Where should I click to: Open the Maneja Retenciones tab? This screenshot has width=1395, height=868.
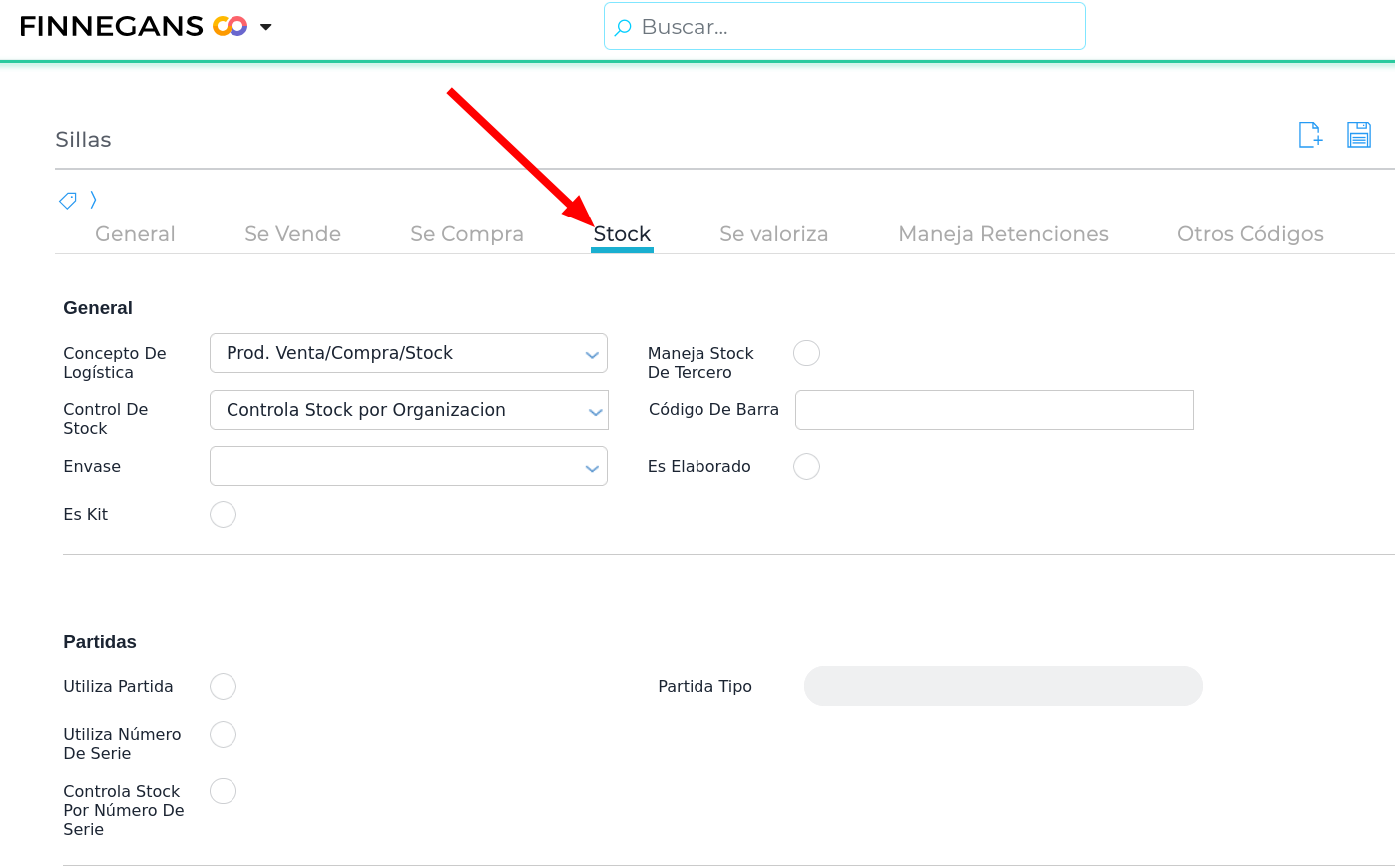click(x=1003, y=234)
